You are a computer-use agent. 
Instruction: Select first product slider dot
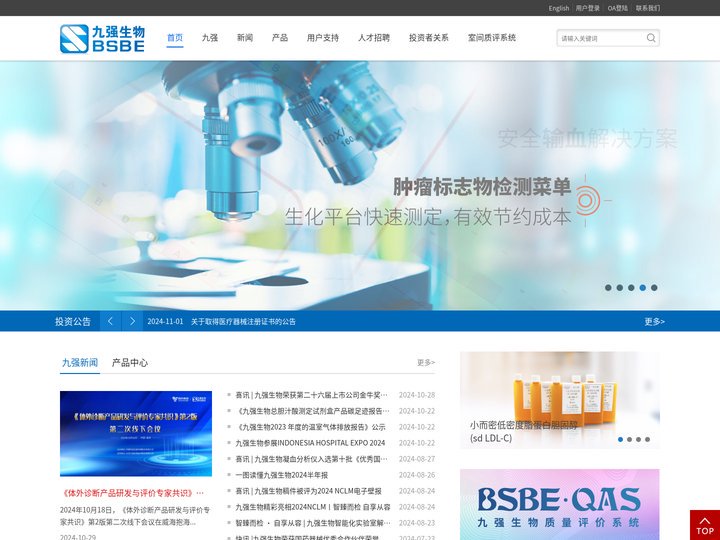620,439
